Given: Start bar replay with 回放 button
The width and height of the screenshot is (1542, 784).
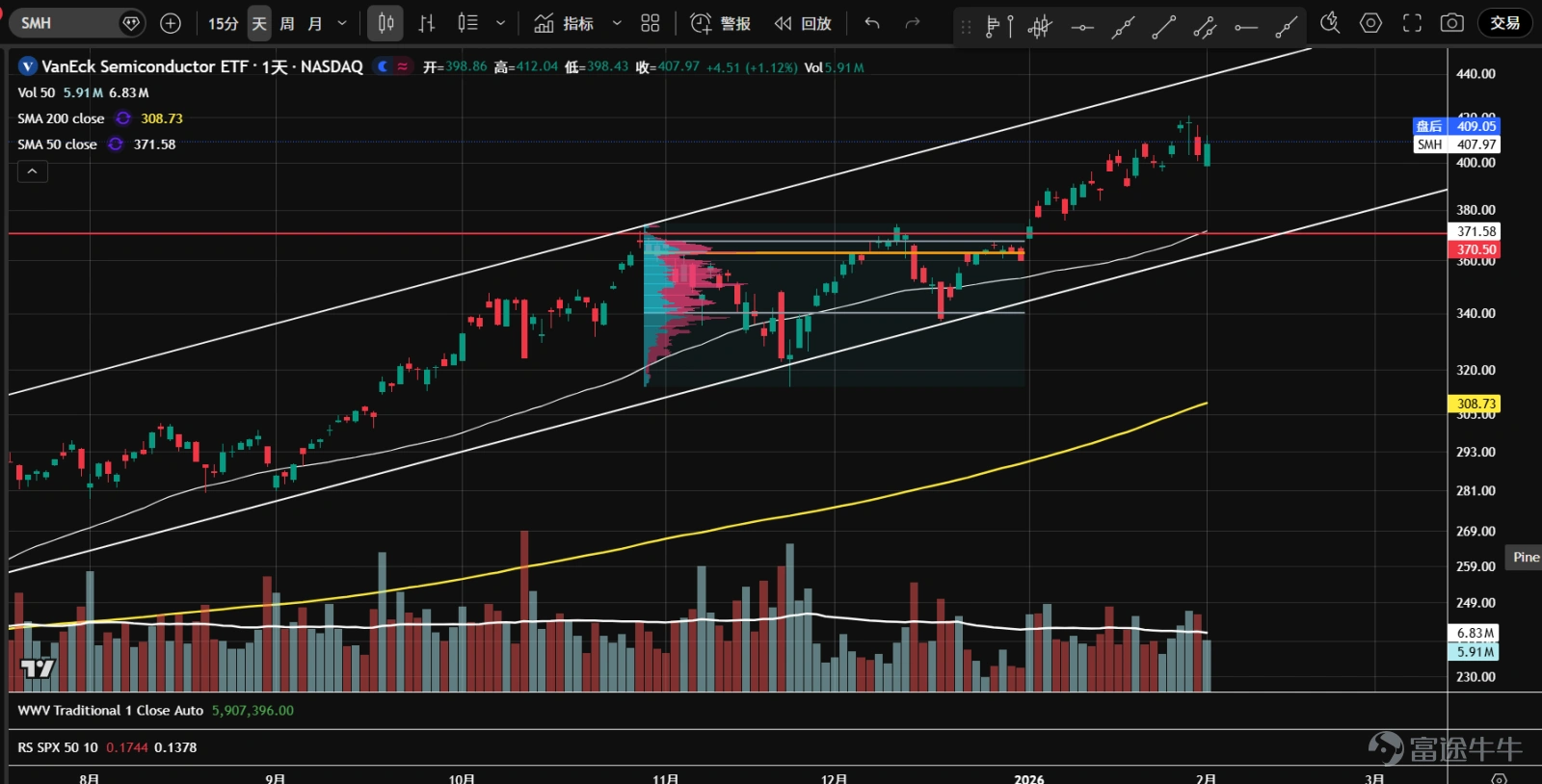Looking at the screenshot, I should point(803,23).
